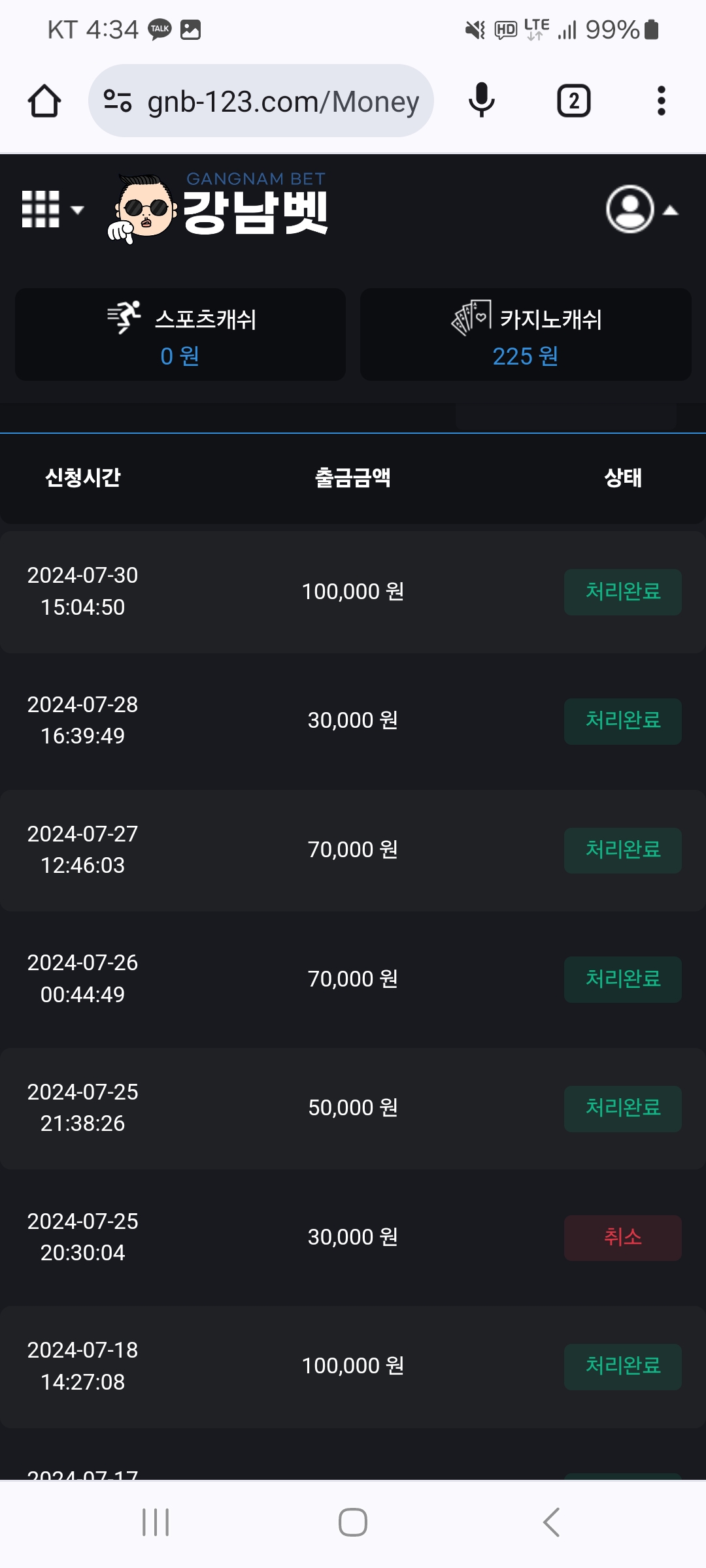Select the 스포츠캐쉬 balance panel

tap(180, 335)
